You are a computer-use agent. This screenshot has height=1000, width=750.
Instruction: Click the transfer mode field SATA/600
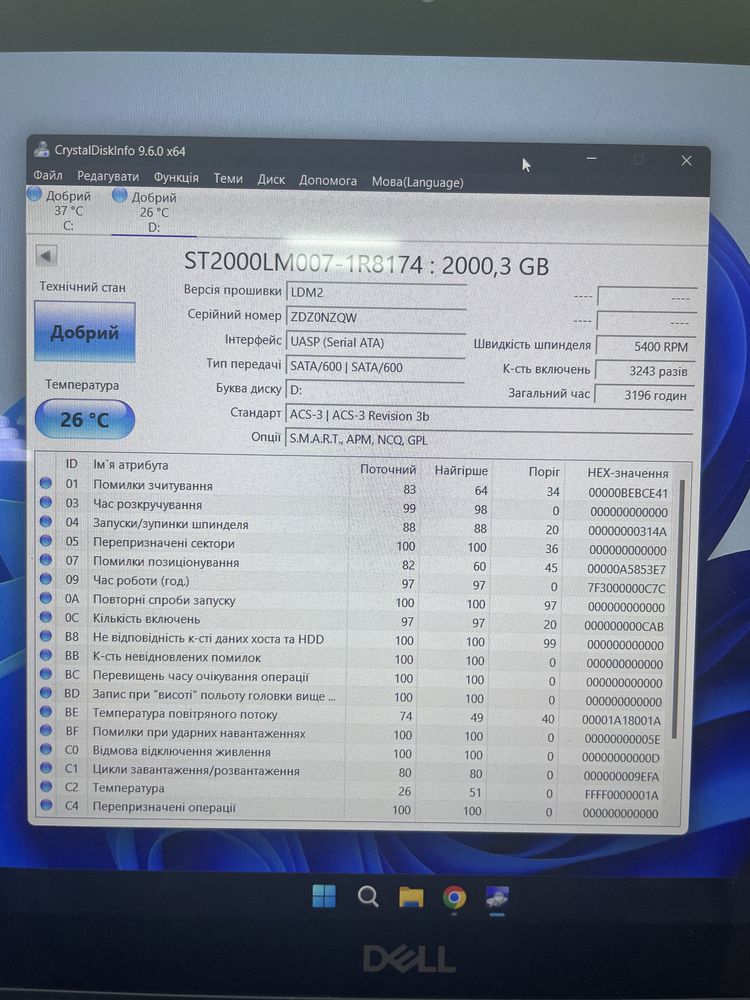[375, 367]
